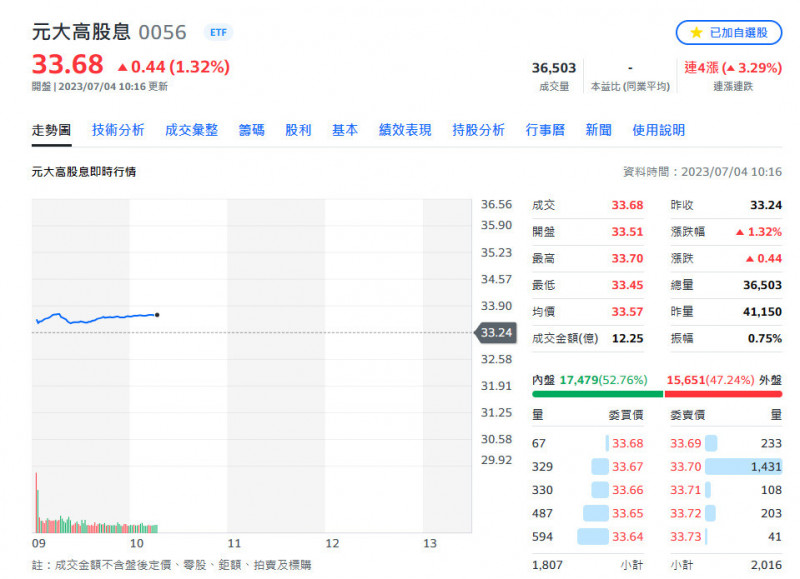Open the 成交彙整 tab
This screenshot has height=579, width=800.
192,131
